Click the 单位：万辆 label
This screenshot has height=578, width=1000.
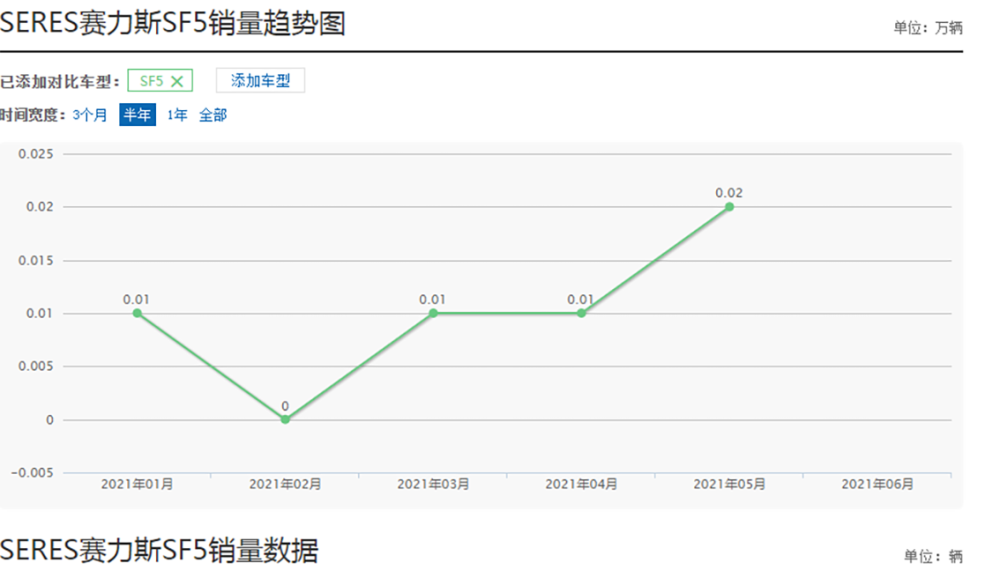coord(927,27)
